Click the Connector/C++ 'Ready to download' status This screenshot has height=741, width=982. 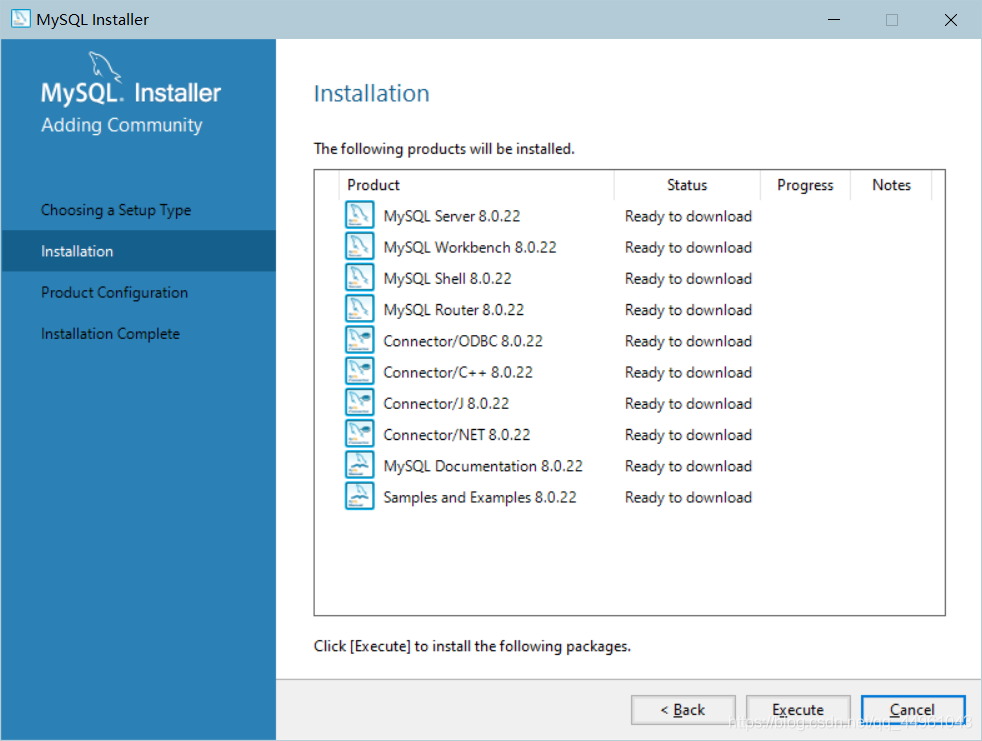[x=688, y=373]
